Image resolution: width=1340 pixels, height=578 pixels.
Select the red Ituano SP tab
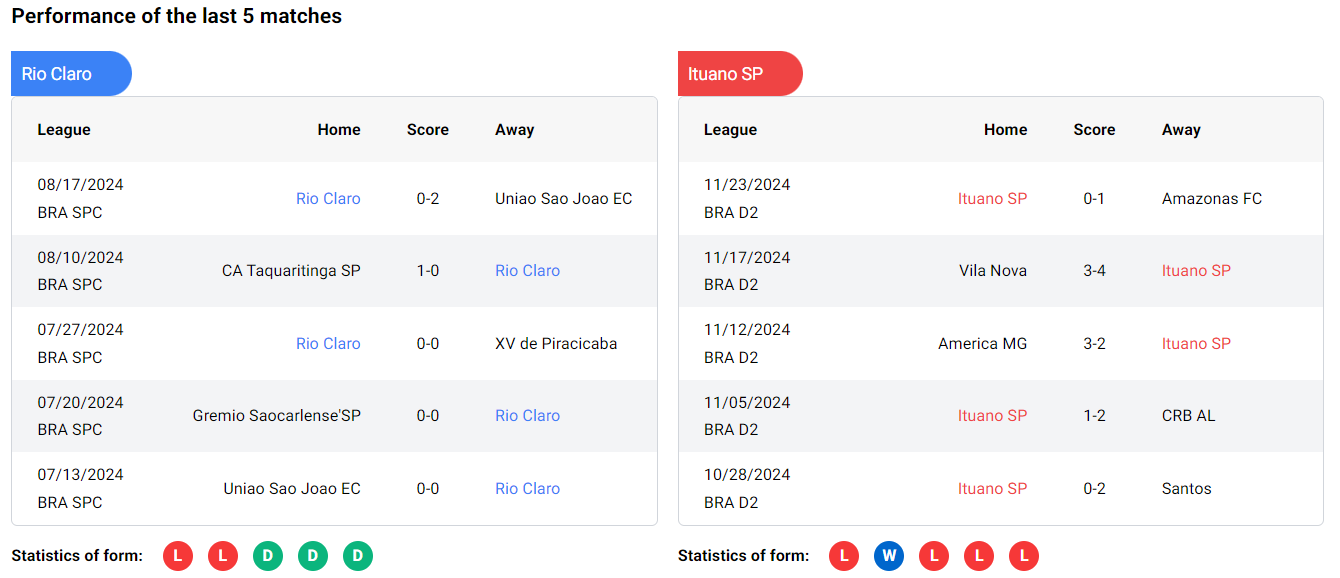[x=739, y=74]
